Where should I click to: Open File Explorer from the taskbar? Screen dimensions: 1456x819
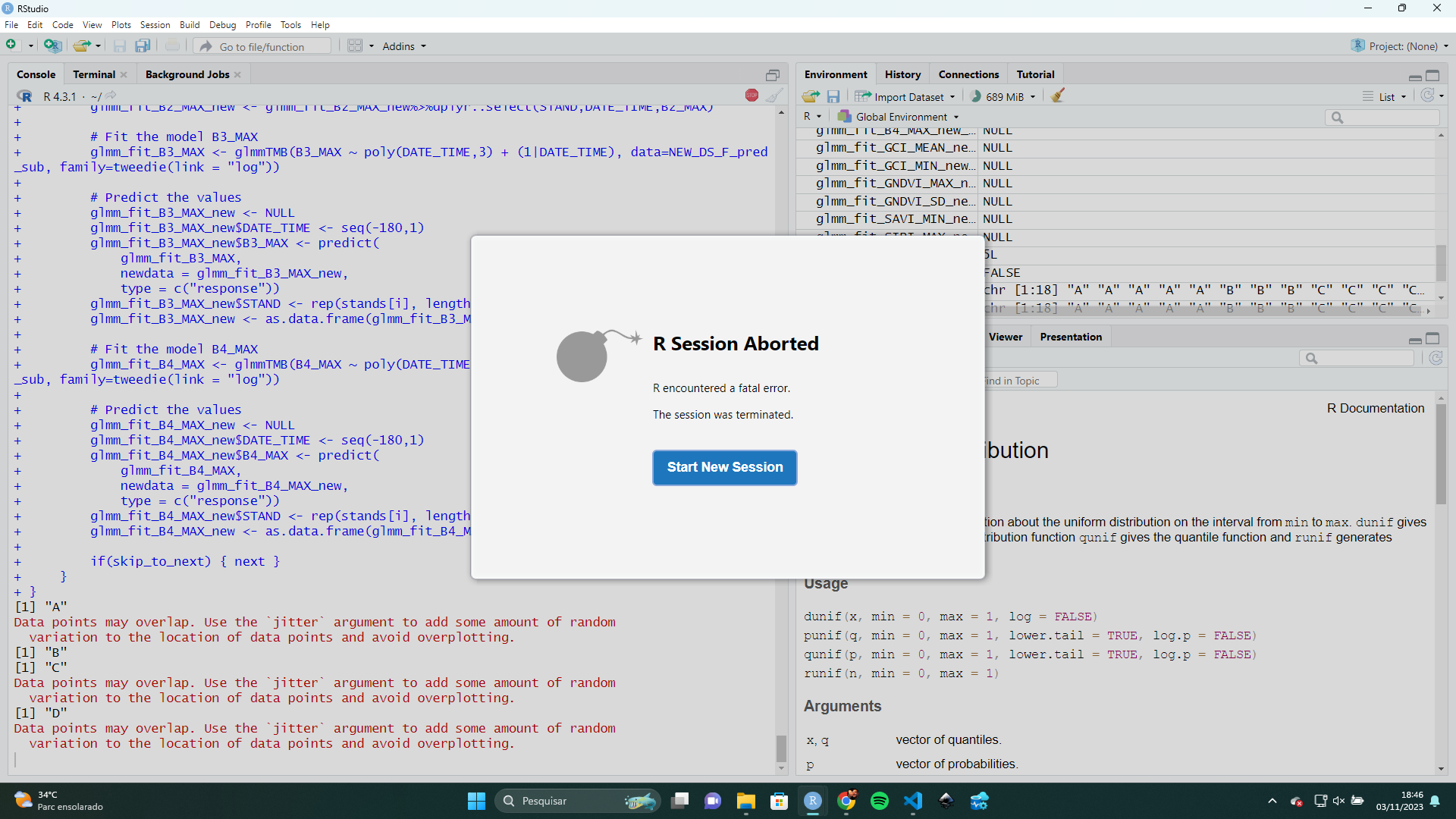pyautogui.click(x=746, y=801)
